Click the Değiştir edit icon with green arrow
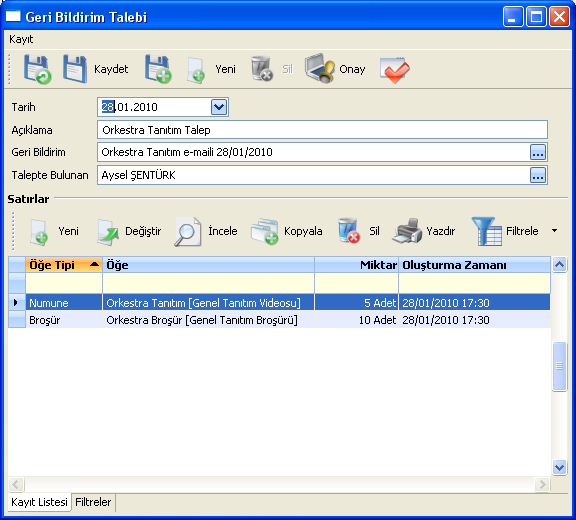576x520 pixels. (108, 232)
